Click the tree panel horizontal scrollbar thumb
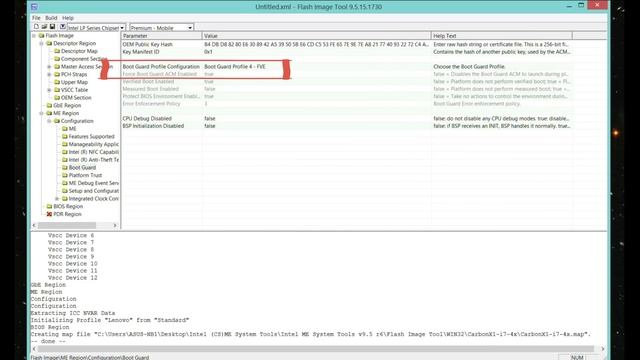The height and width of the screenshot is (360, 640). 67,225
